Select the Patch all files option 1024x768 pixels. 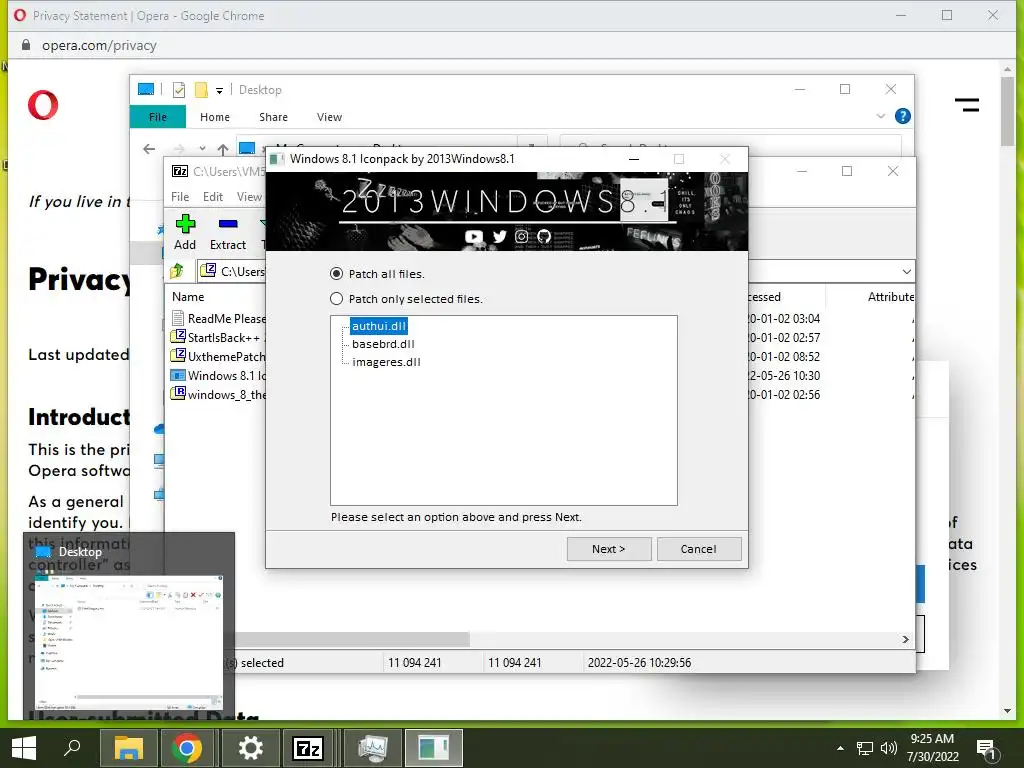pyautogui.click(x=377, y=274)
